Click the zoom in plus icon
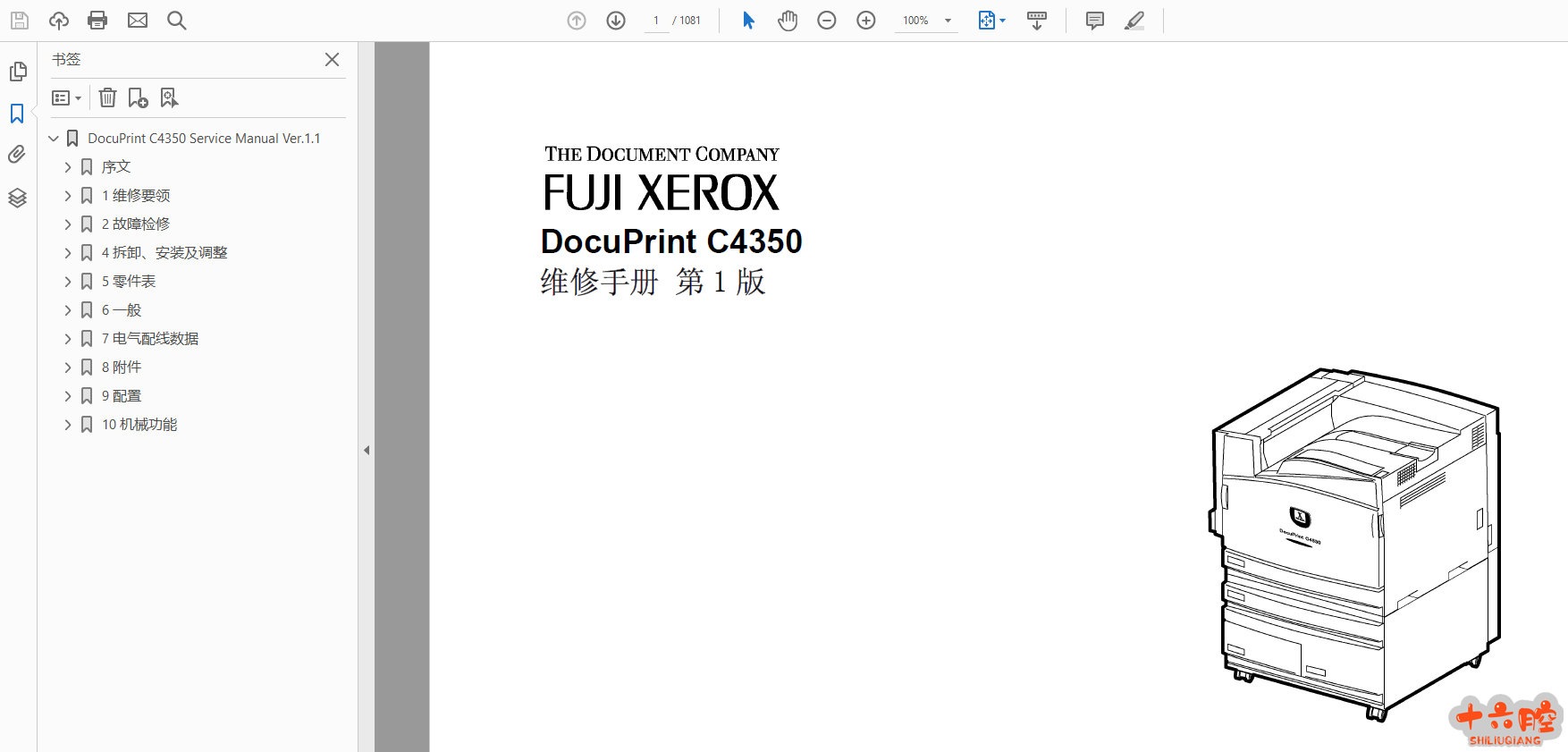This screenshot has width=1568, height=752. (x=866, y=21)
